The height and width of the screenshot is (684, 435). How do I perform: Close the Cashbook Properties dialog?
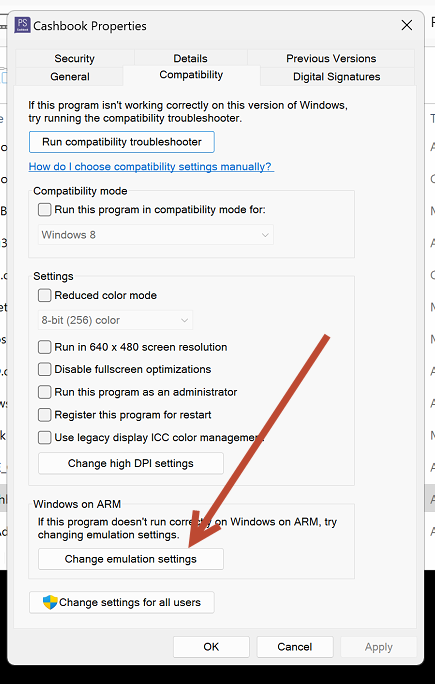coord(407,25)
